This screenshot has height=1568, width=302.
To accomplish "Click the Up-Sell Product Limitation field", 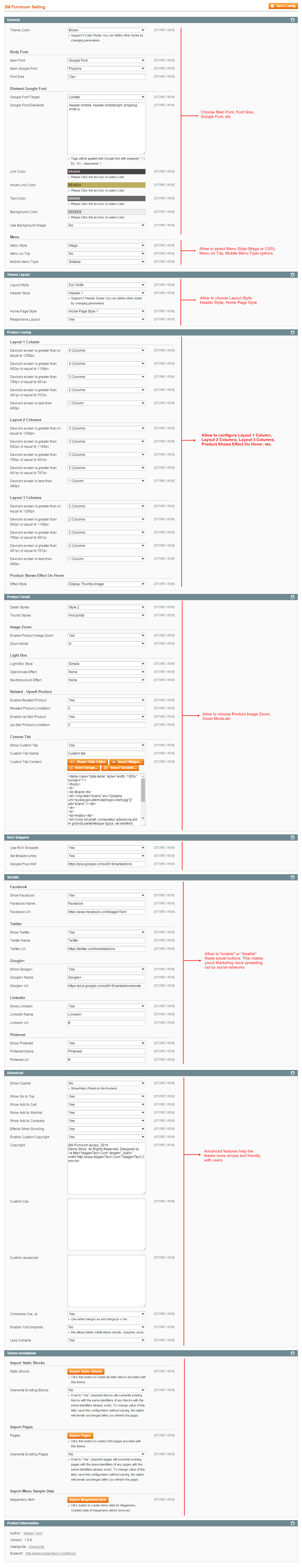I will click(106, 725).
